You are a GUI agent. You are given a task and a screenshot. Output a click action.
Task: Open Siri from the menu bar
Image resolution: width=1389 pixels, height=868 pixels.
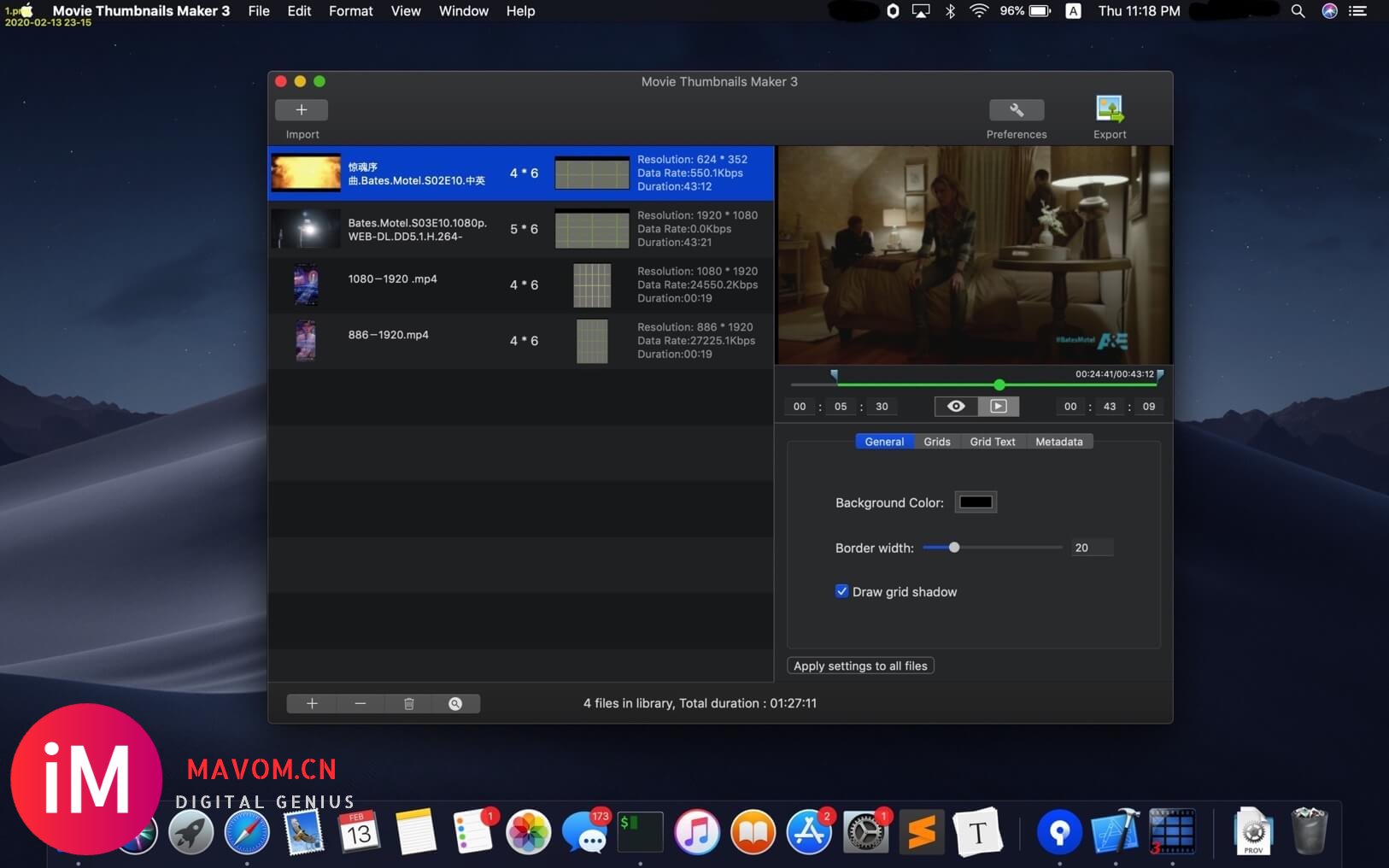coord(1330,11)
